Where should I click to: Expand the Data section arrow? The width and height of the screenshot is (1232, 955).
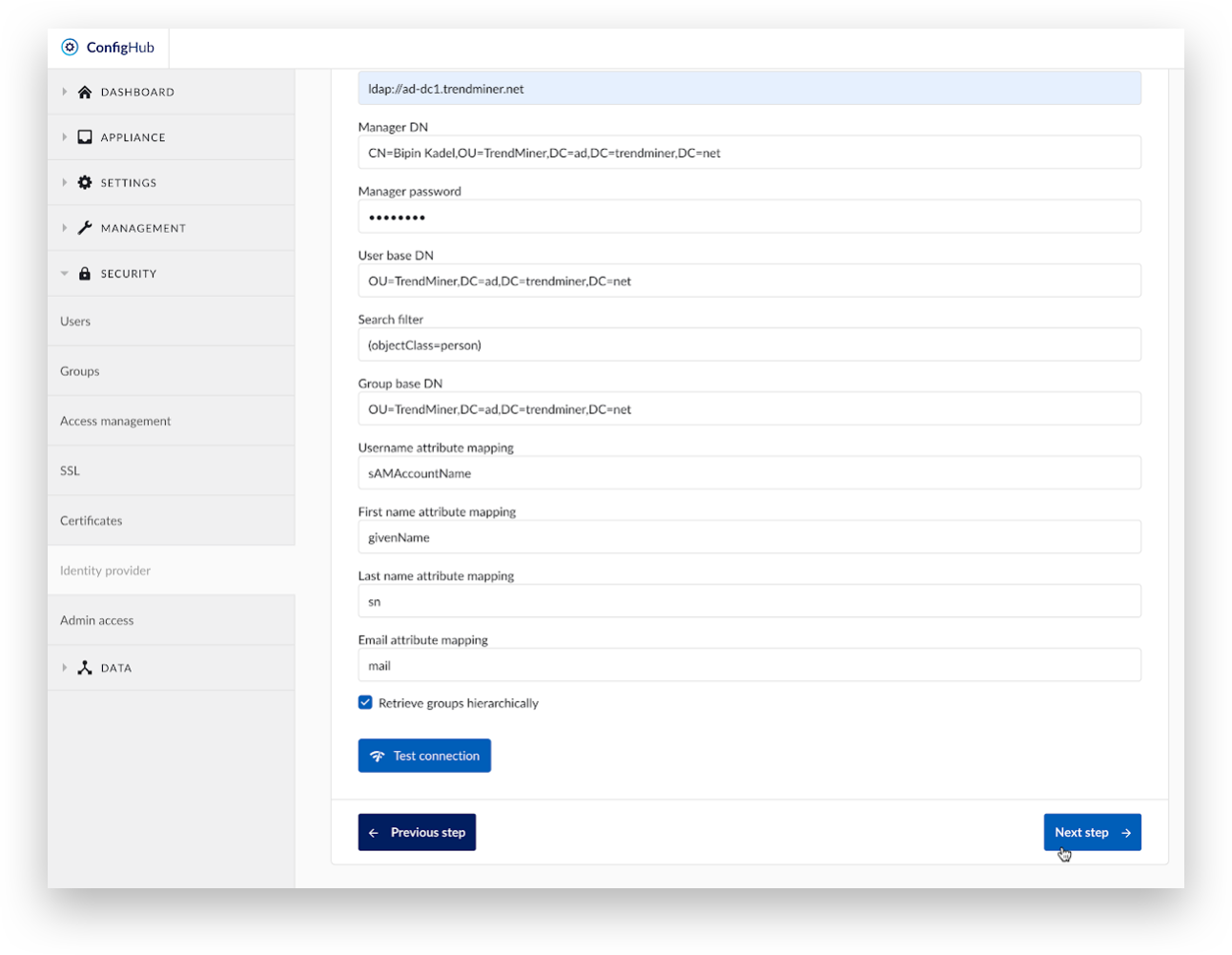64,668
